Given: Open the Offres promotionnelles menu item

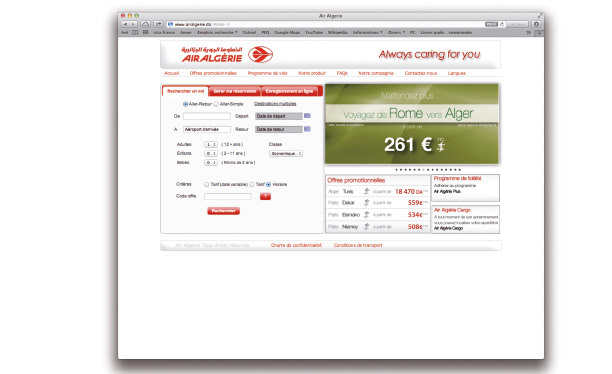Looking at the screenshot, I should pyautogui.click(x=213, y=73).
